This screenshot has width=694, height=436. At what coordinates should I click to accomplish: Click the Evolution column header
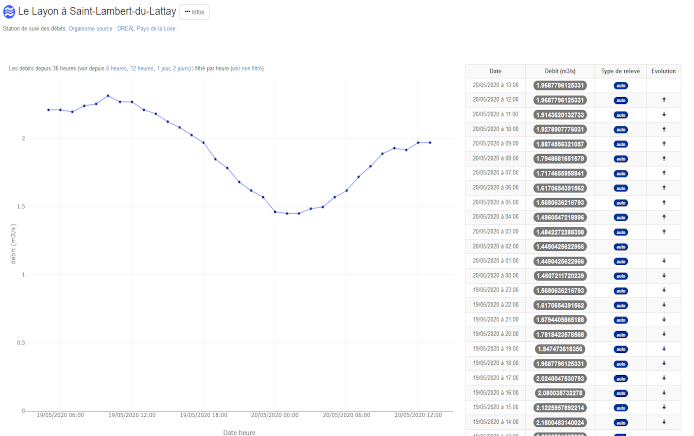tap(664, 71)
